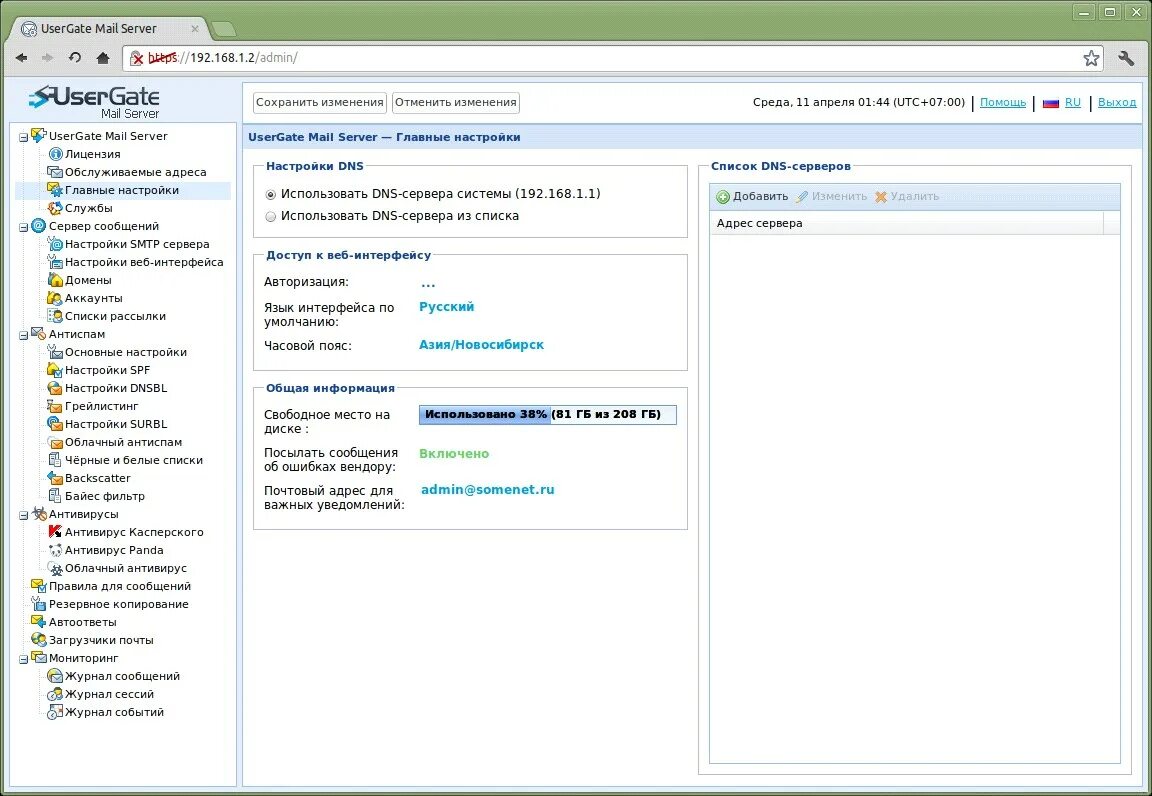Click the Облачный антивирус biohazard icon
1152x796 pixels.
[55, 568]
